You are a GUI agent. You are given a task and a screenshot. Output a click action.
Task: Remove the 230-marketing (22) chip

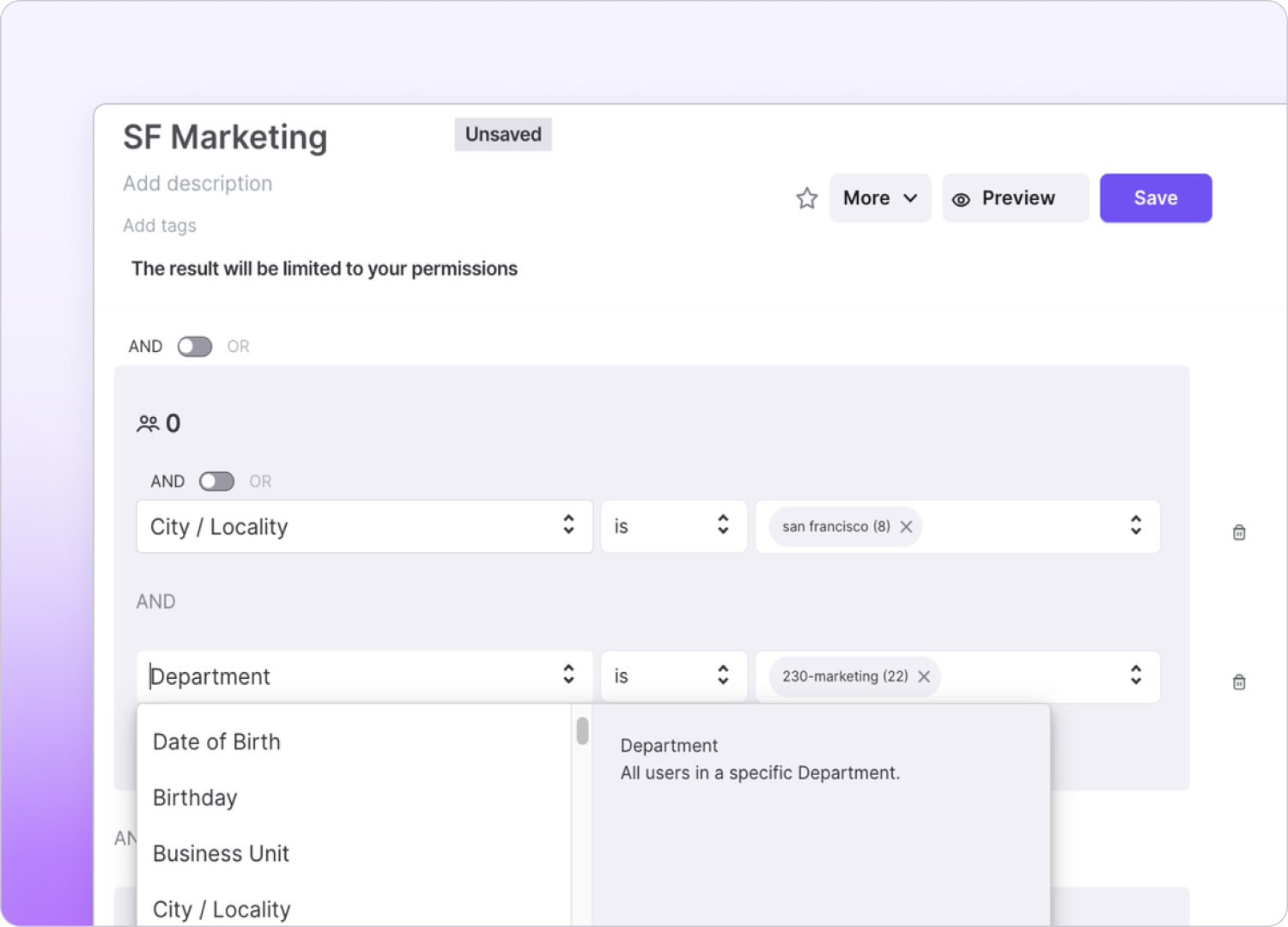click(924, 676)
